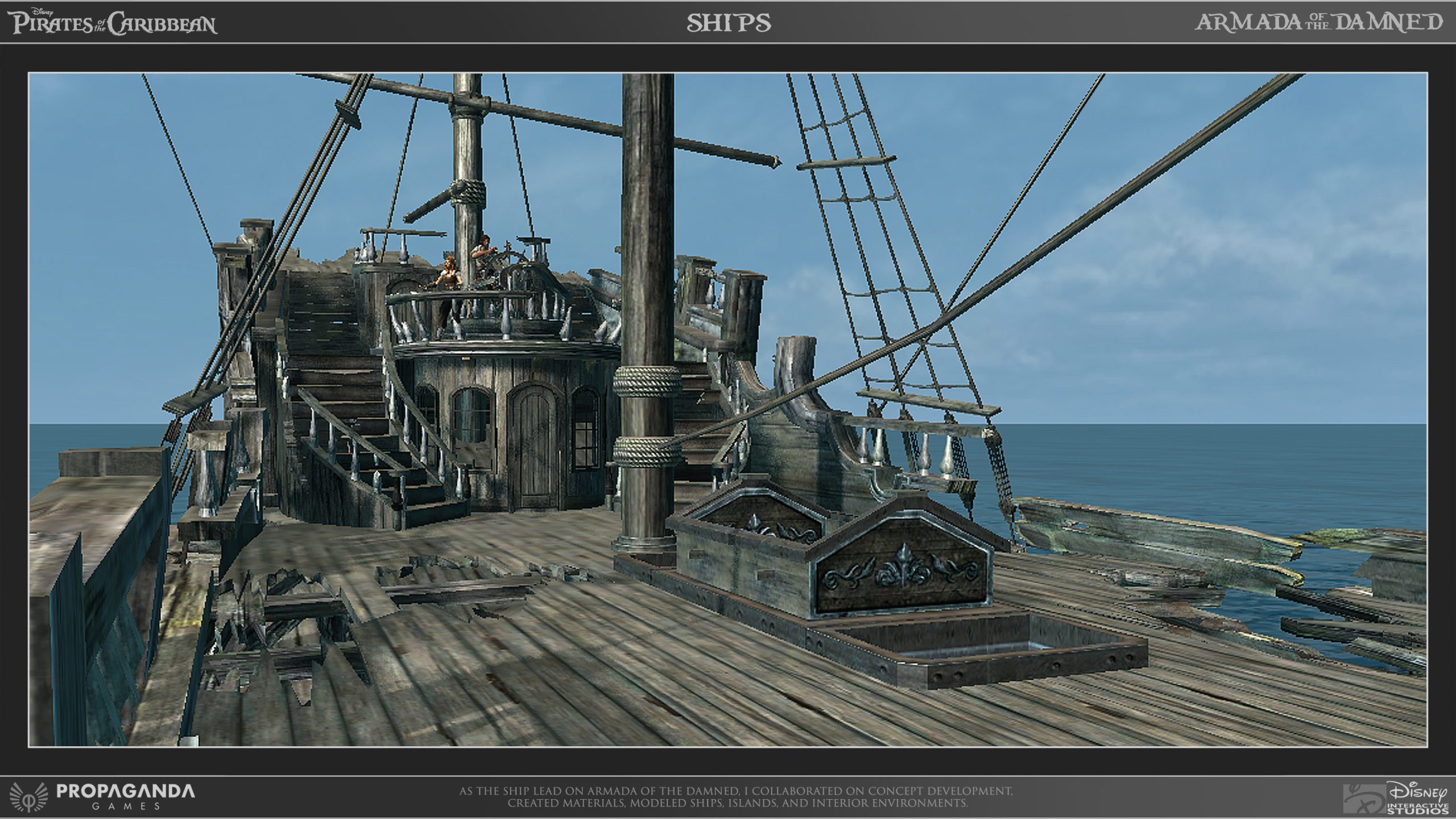Click the Propaganda Games winged emblem icon

coord(29,797)
